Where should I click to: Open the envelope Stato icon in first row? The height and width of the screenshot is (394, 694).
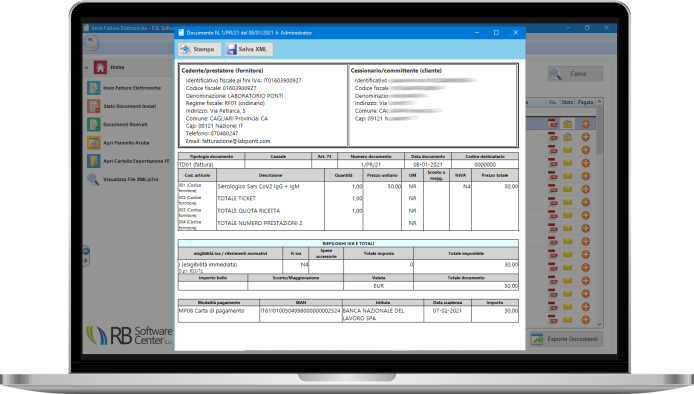click(x=567, y=124)
